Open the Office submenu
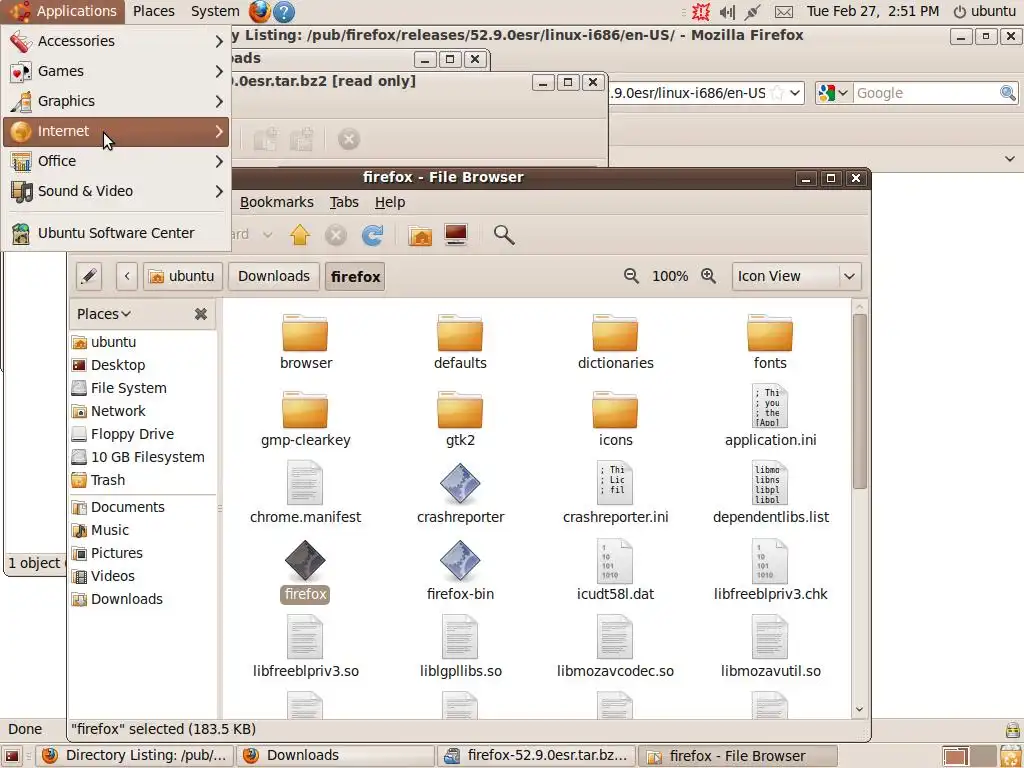This screenshot has height=768, width=1024. coord(116,161)
